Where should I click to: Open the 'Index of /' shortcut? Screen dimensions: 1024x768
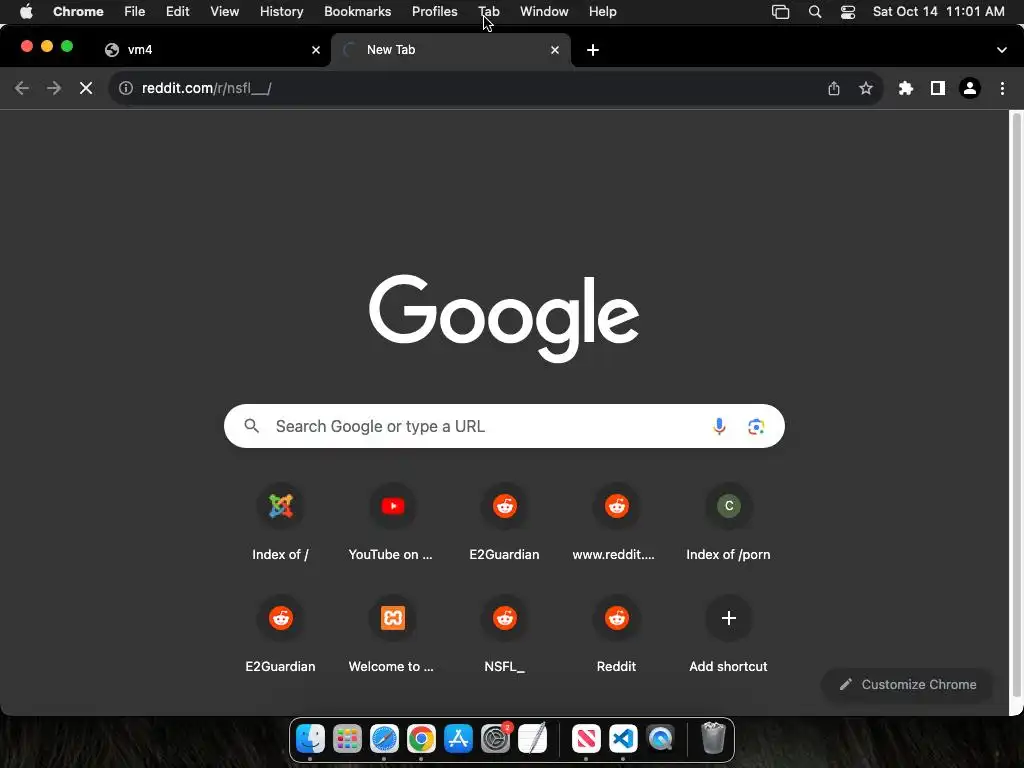click(281, 524)
